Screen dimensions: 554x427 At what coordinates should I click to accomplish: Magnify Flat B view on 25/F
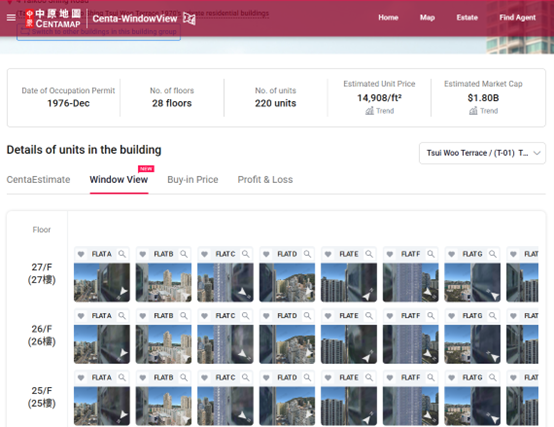click(184, 378)
